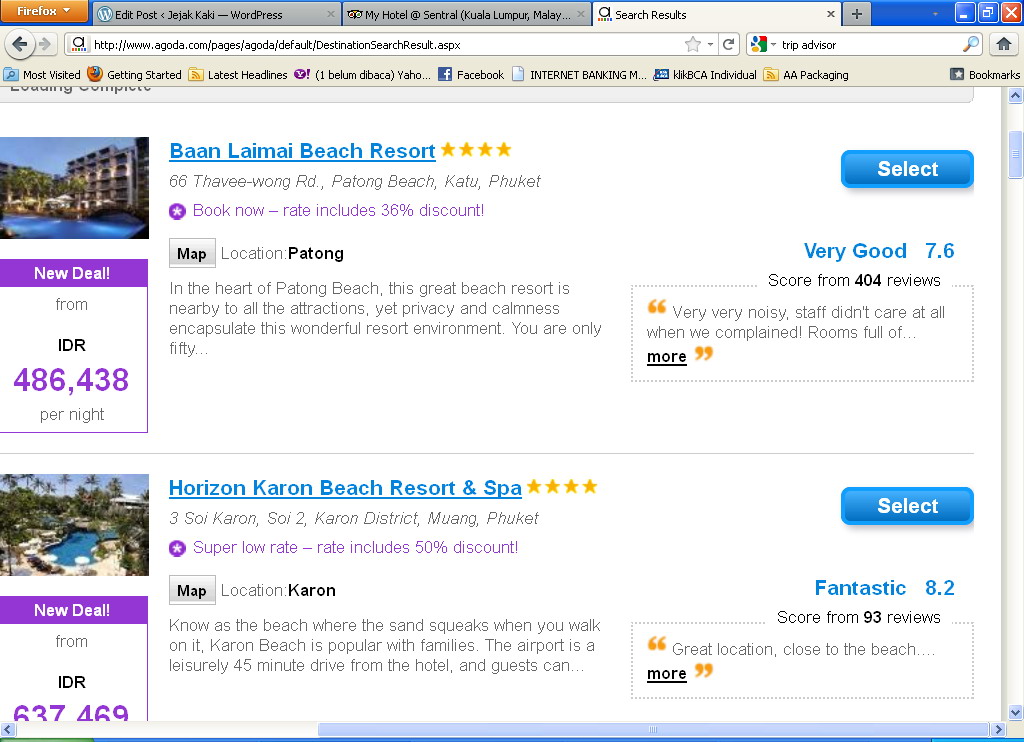Image resolution: width=1024 pixels, height=742 pixels.
Task: Expand the URL history dropdown arrow
Action: 711,45
